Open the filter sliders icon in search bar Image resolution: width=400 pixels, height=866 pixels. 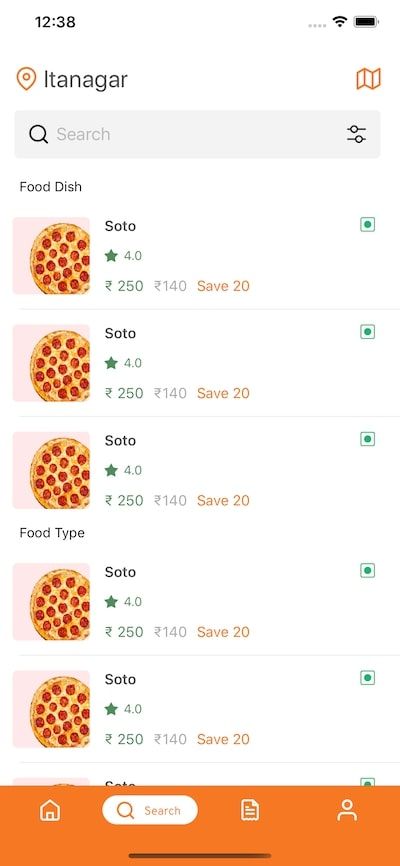tap(357, 134)
